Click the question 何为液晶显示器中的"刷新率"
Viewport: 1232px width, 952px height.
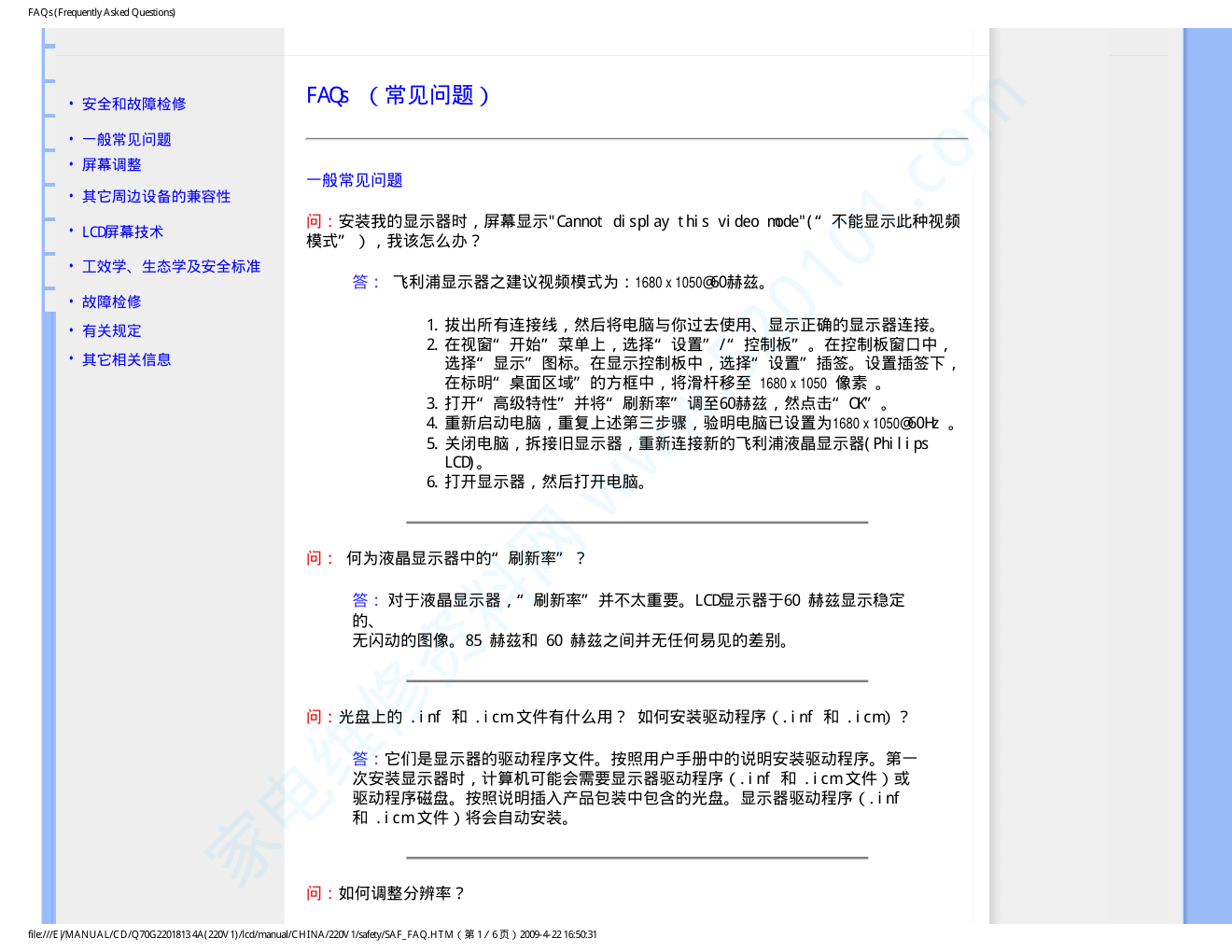(447, 558)
